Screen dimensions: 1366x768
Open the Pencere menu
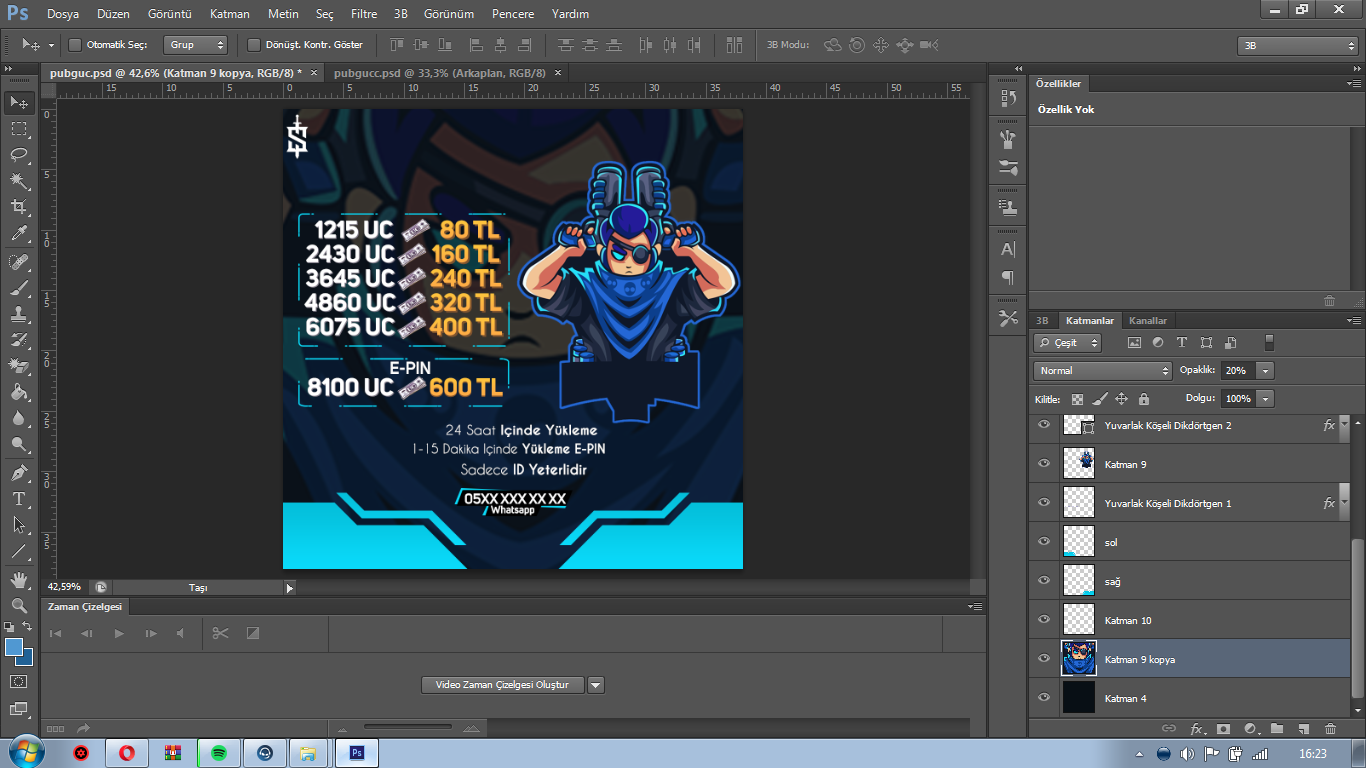513,15
